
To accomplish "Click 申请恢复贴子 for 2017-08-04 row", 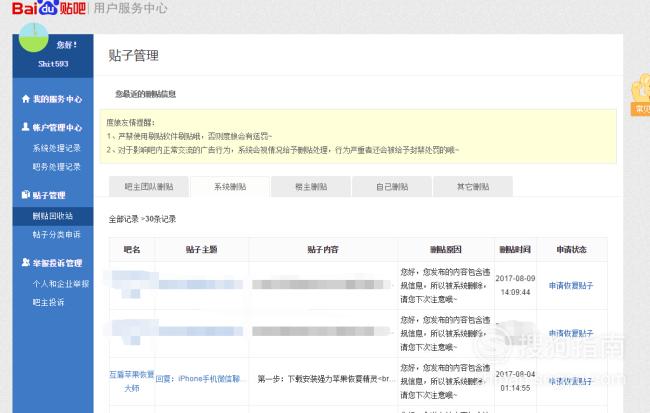I will (571, 381).
